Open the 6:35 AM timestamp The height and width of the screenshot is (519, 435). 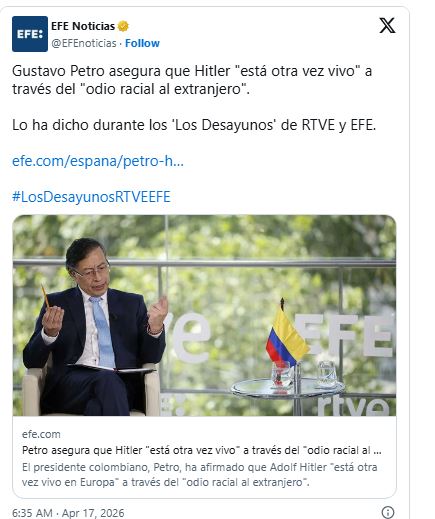[32, 513]
